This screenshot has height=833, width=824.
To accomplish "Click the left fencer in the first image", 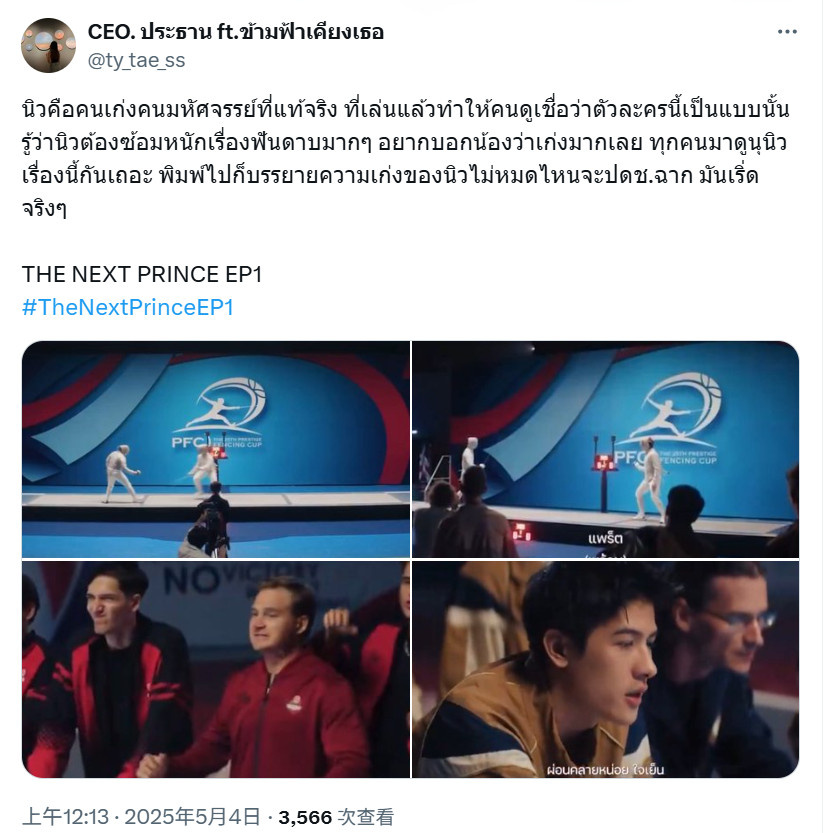I will [x=121, y=474].
